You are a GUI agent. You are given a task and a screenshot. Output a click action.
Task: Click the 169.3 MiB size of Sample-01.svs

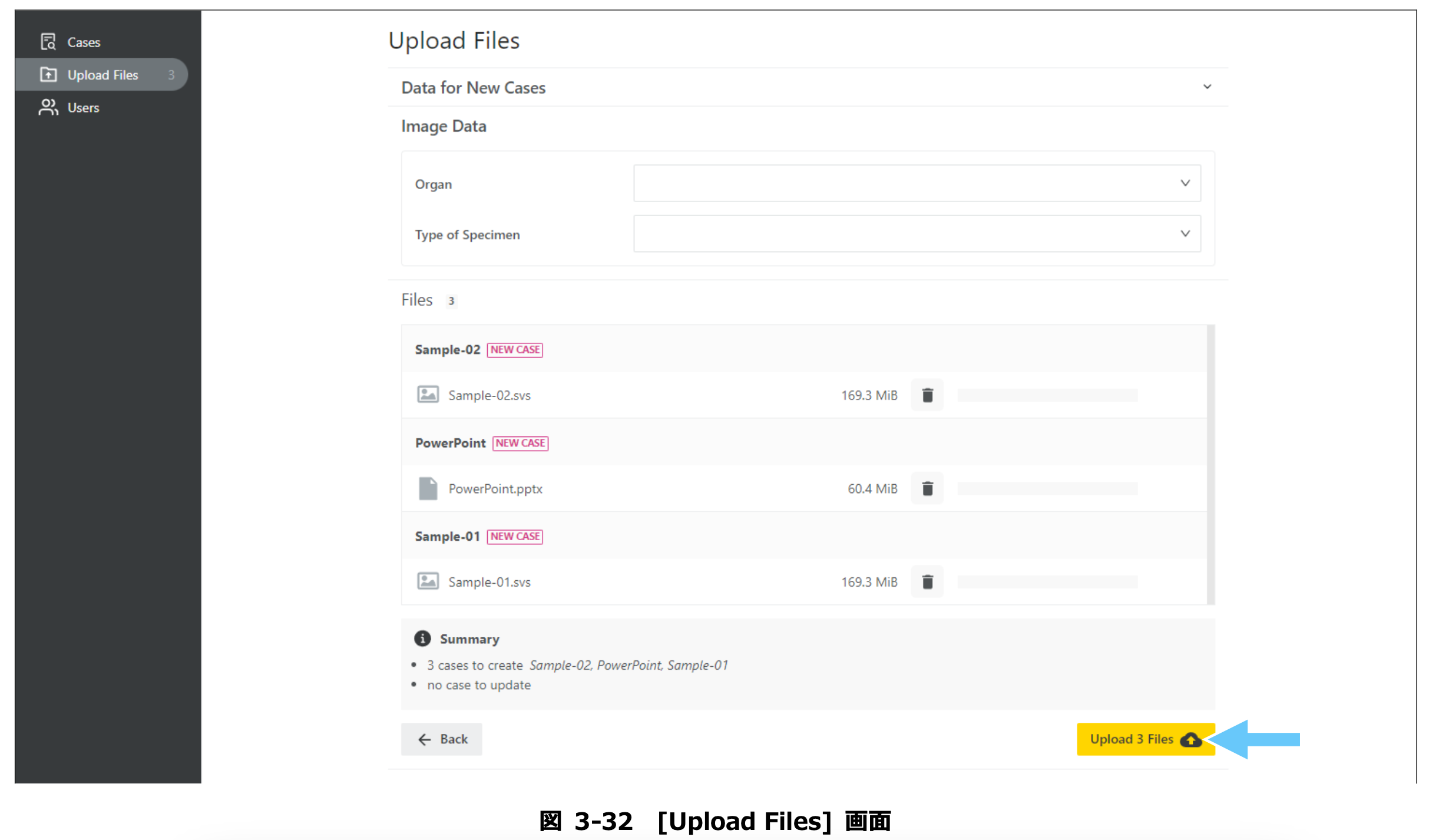click(x=869, y=582)
